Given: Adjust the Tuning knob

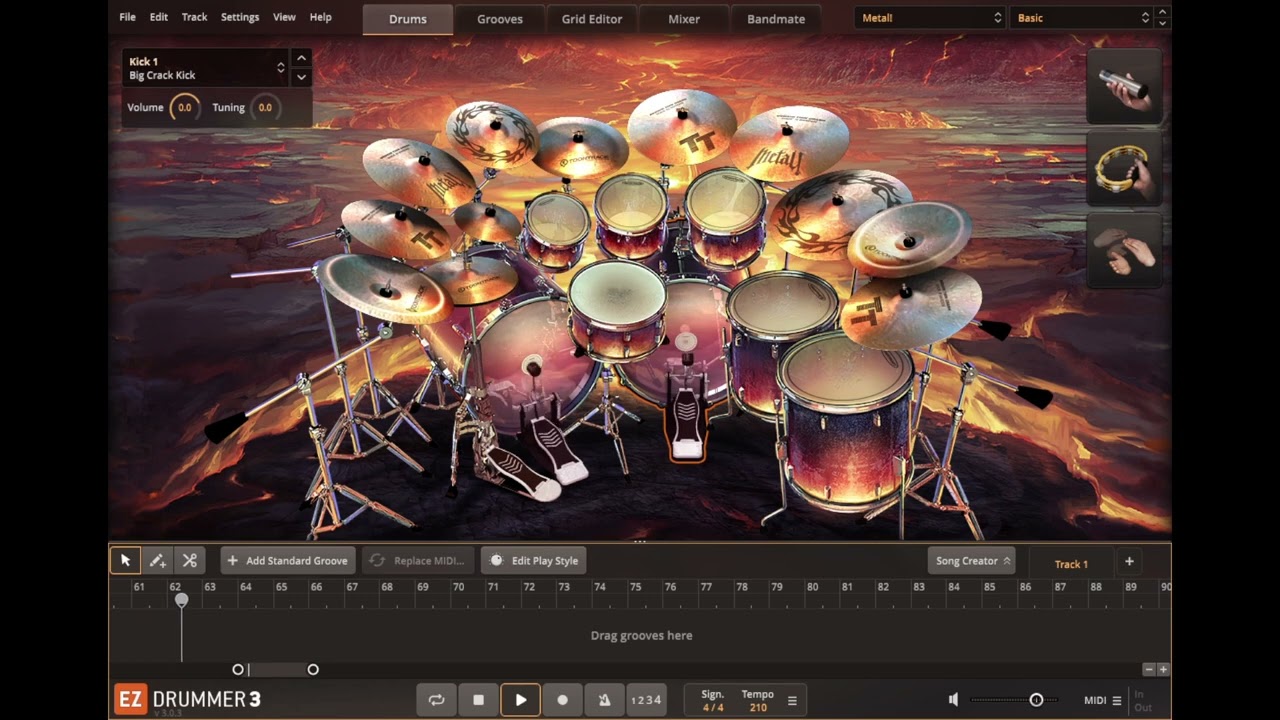Looking at the screenshot, I should point(264,108).
